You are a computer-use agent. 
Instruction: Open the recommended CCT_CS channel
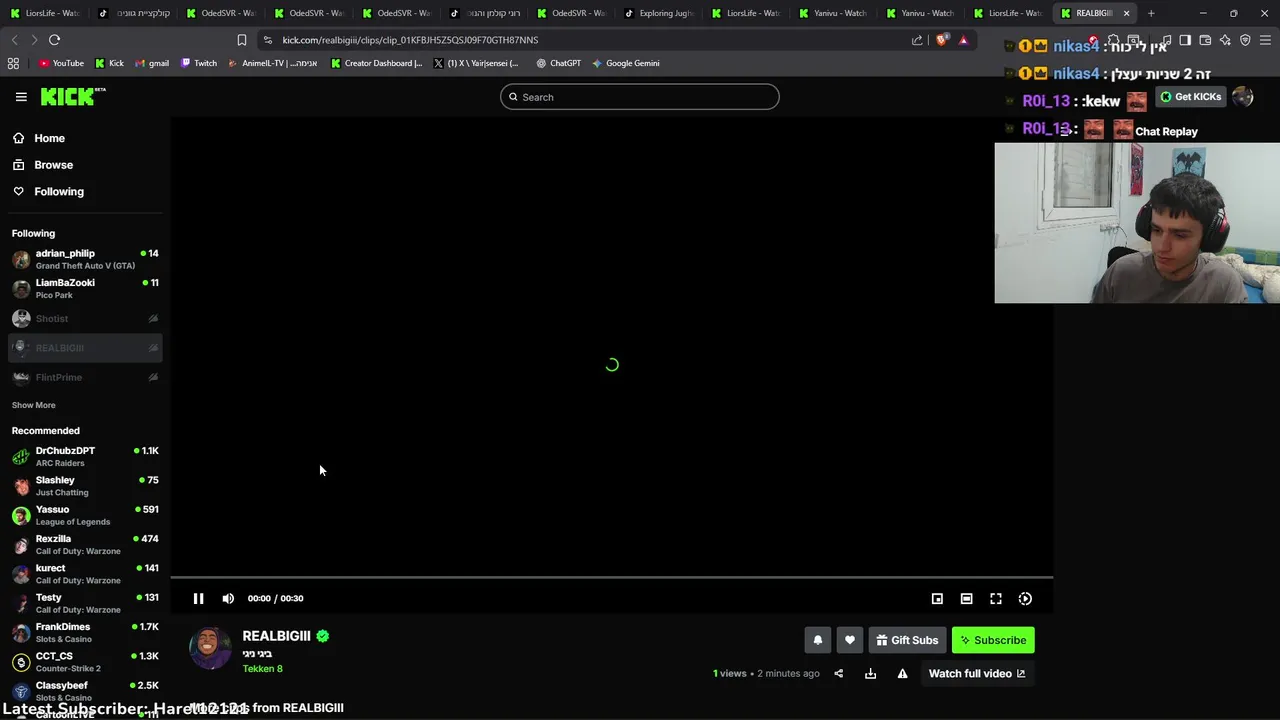[86, 662]
